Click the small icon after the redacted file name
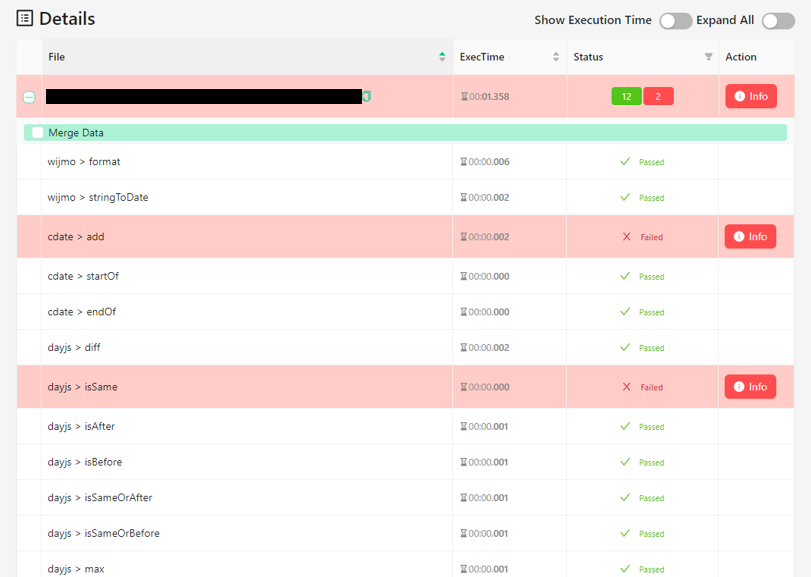 point(367,96)
